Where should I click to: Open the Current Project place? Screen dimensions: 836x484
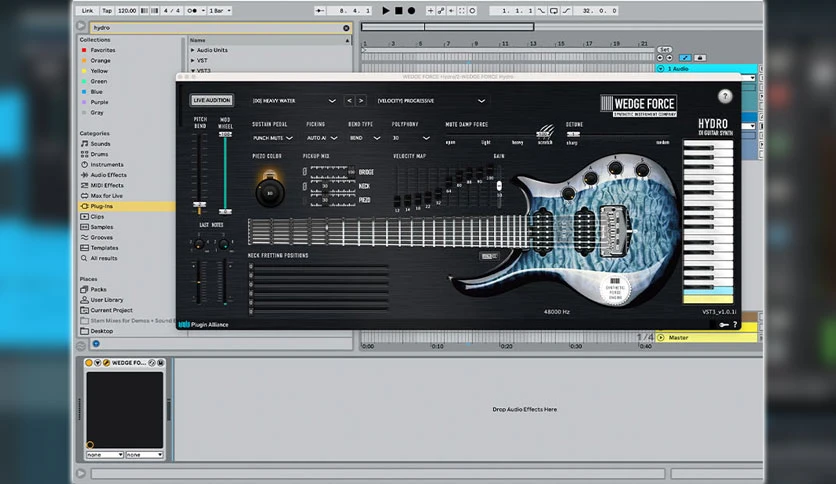click(111, 310)
